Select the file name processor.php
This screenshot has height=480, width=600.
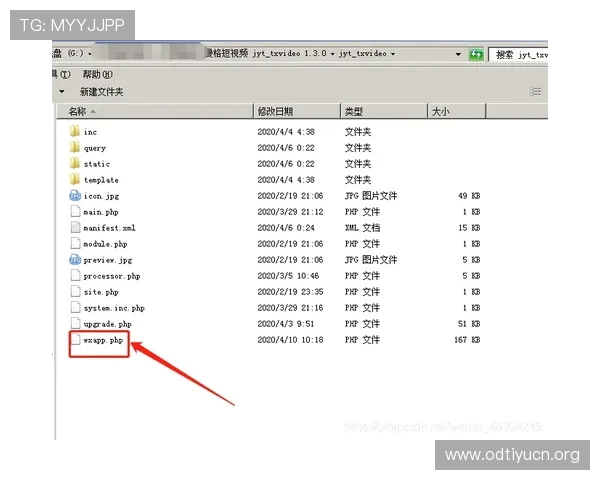point(112,276)
